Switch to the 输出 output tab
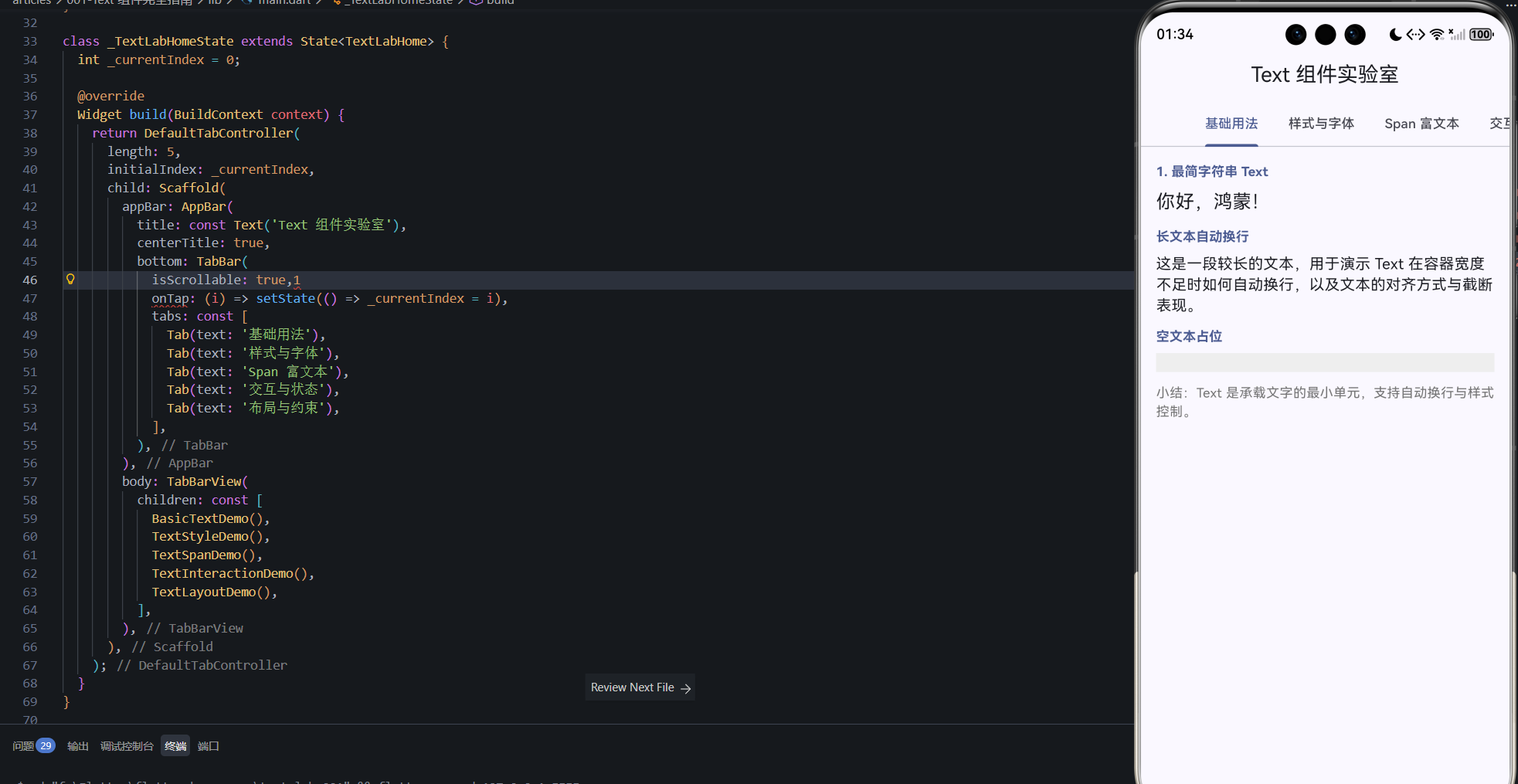The height and width of the screenshot is (784, 1518). tap(78, 746)
